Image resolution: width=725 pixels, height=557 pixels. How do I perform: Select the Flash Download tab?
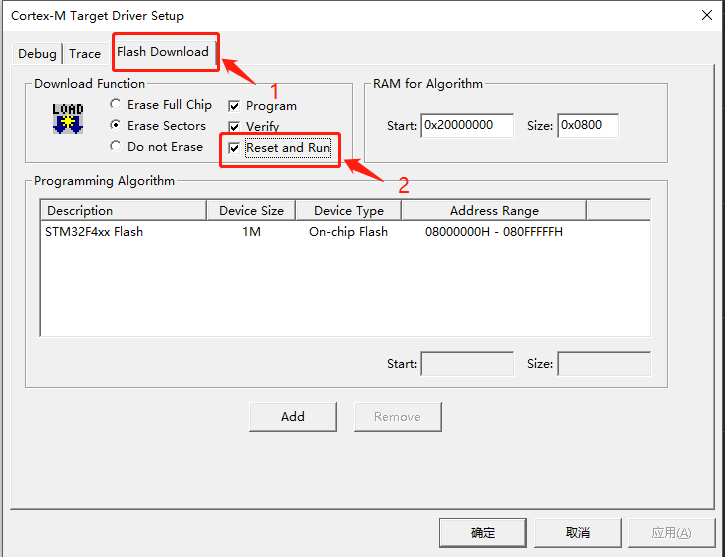pos(163,52)
